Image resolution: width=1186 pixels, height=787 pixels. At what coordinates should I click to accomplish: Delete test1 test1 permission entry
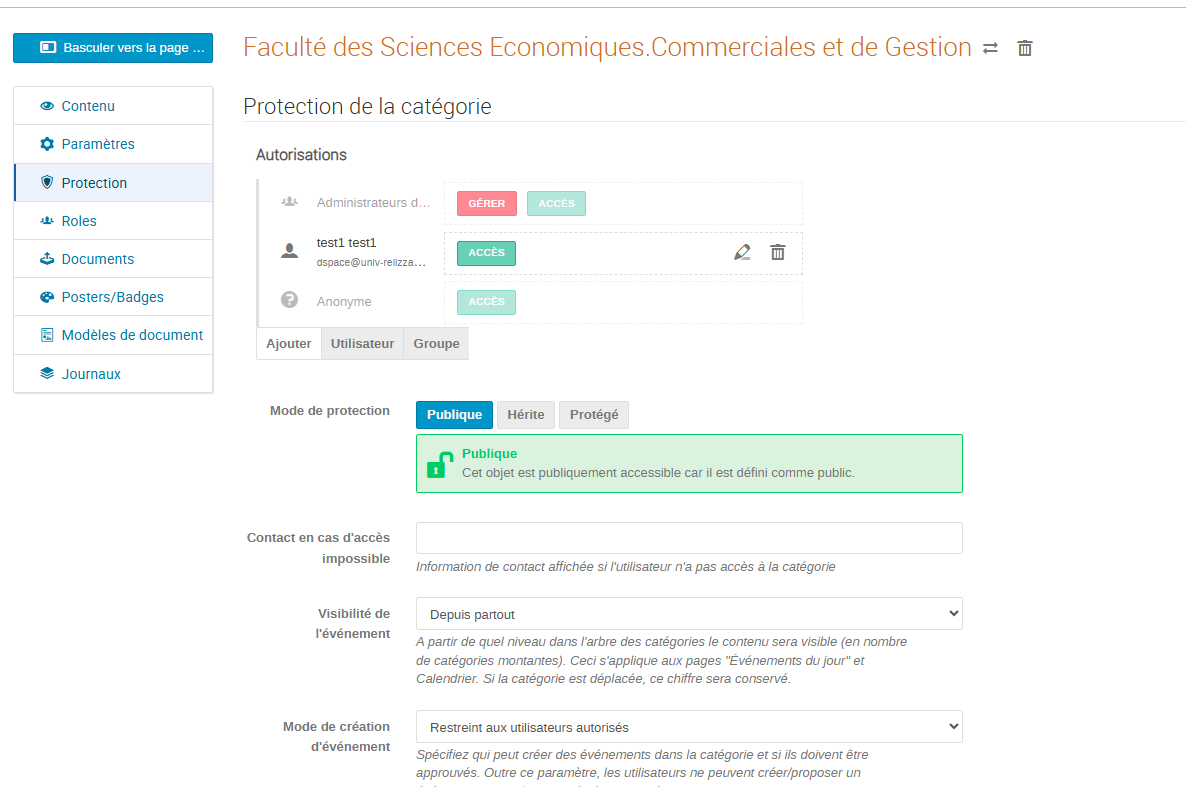pos(778,253)
